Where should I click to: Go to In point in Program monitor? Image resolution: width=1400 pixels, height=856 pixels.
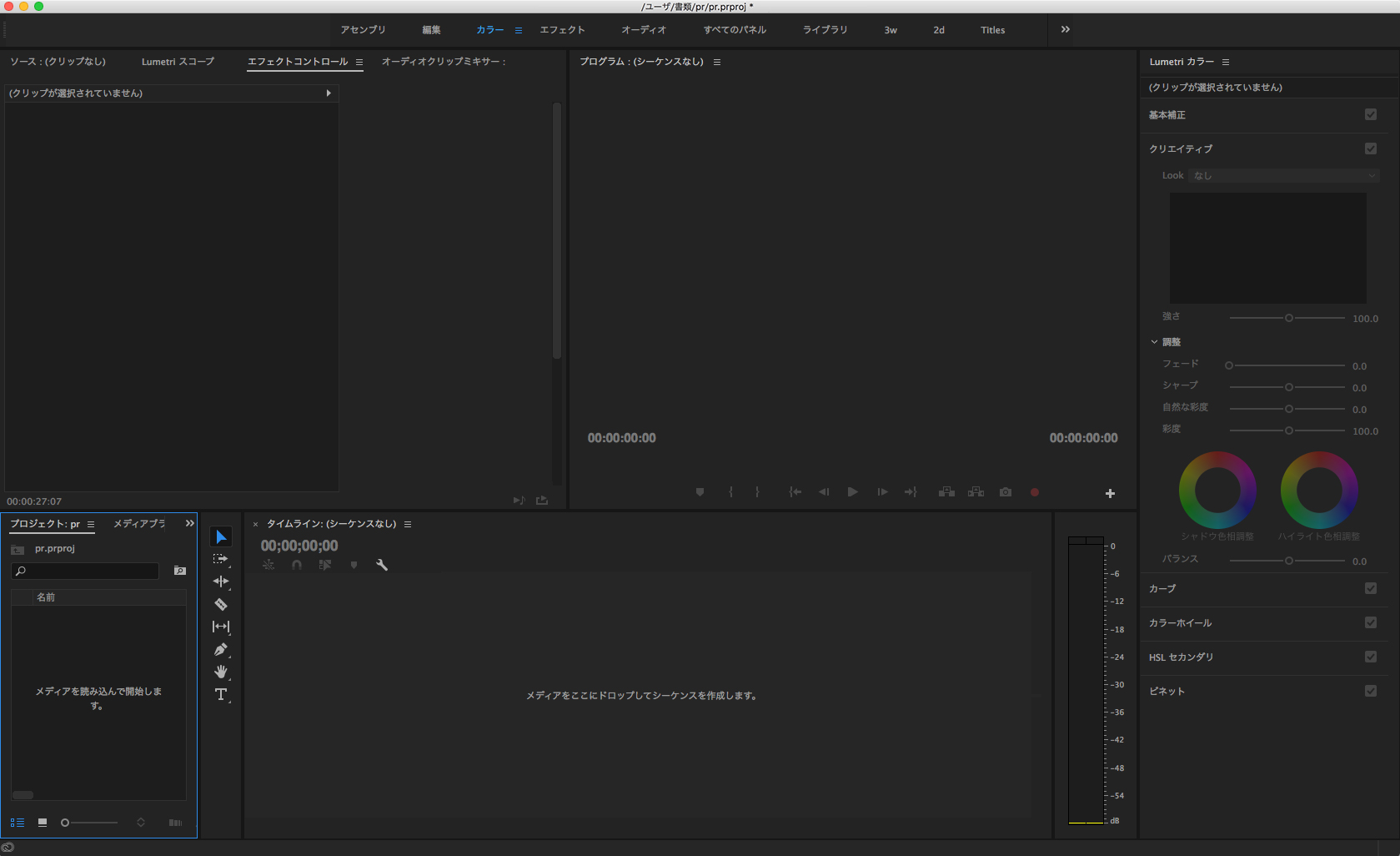[795, 492]
